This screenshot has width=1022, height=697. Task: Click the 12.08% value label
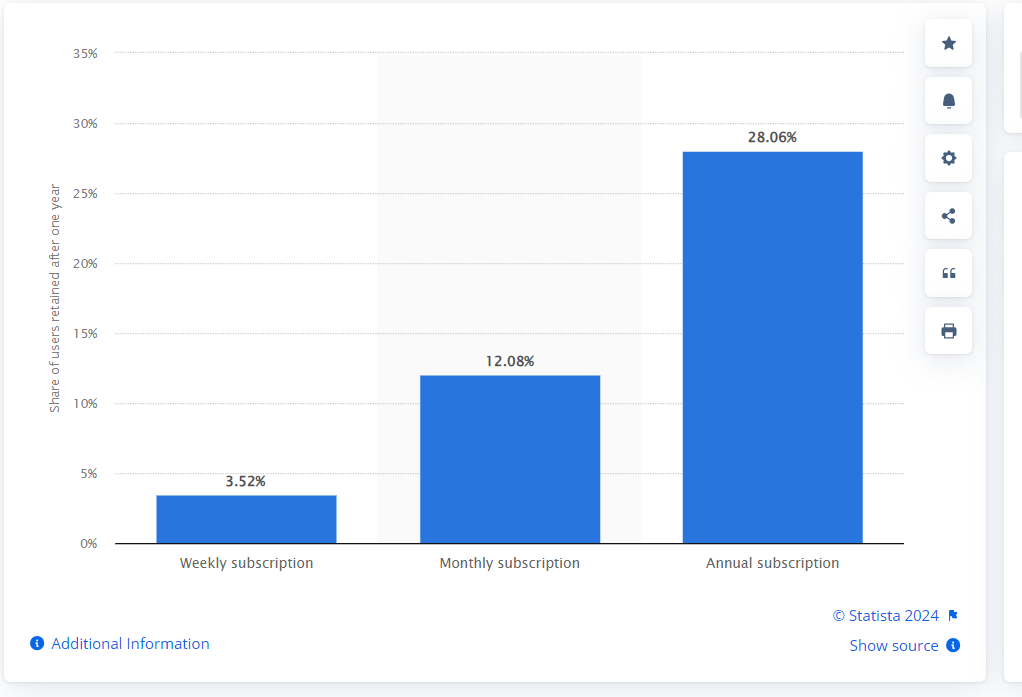pyautogui.click(x=510, y=361)
